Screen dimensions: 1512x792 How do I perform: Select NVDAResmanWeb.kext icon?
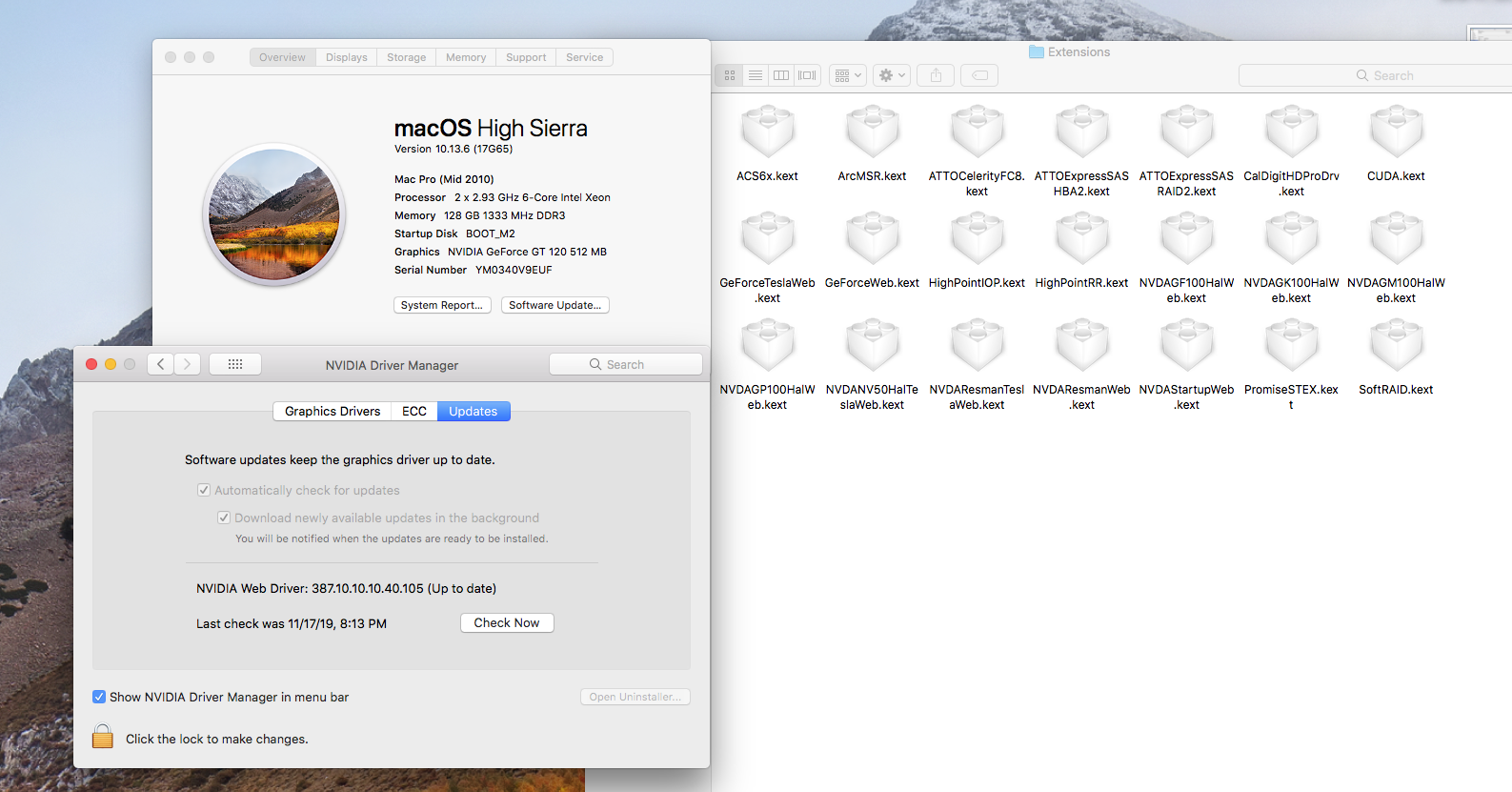point(1082,345)
